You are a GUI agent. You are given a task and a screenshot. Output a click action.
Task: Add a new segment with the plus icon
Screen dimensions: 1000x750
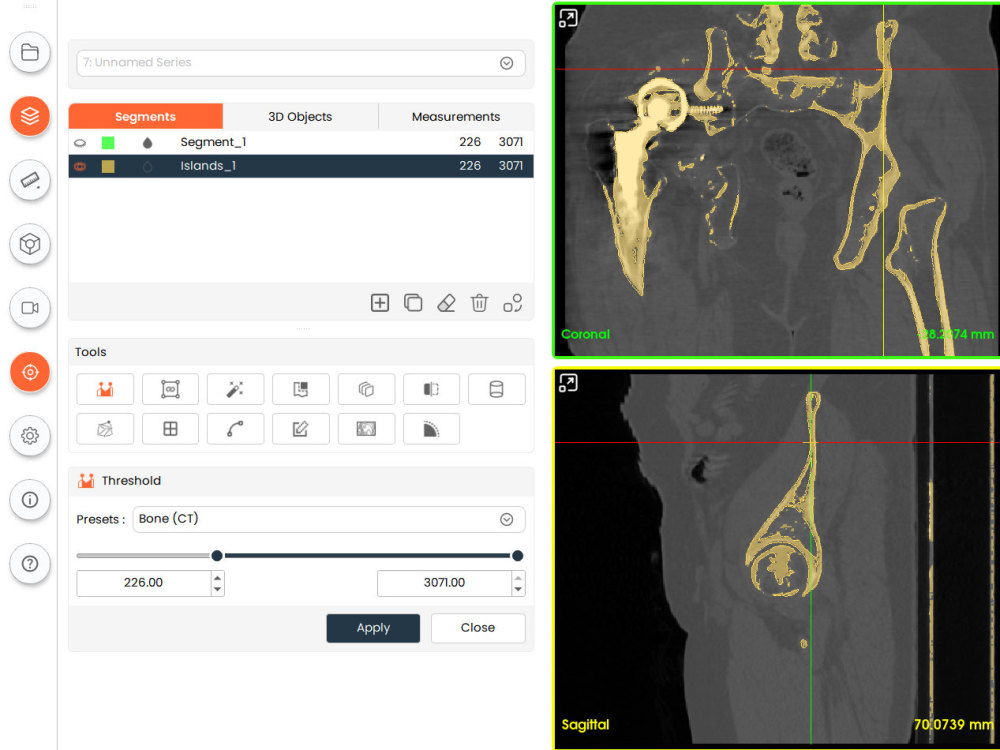(379, 302)
